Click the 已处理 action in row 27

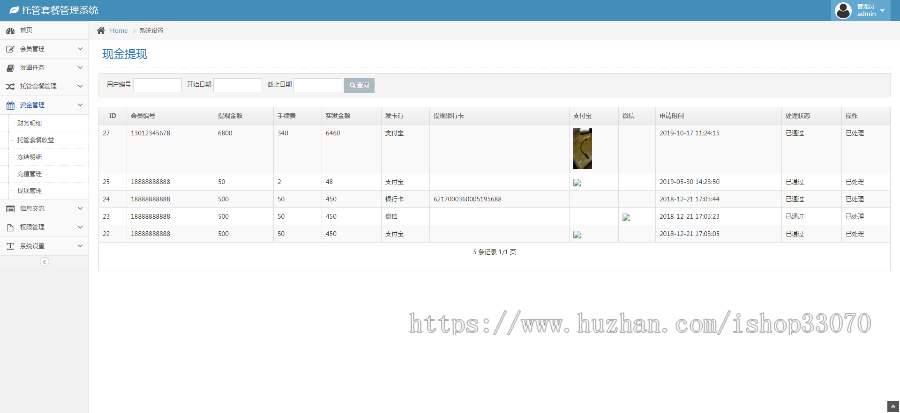(855, 133)
